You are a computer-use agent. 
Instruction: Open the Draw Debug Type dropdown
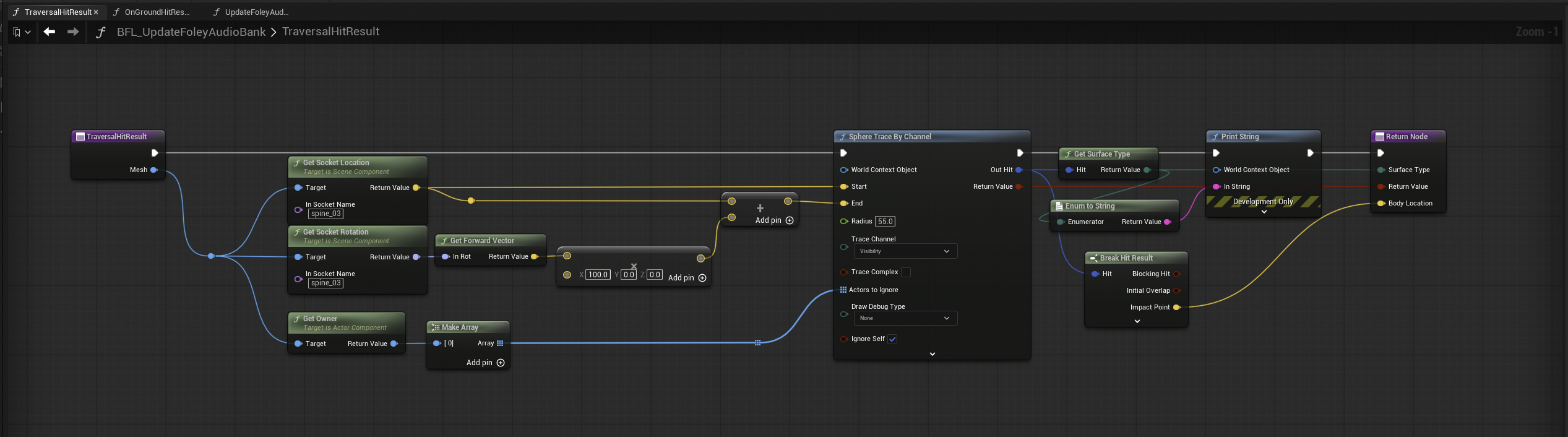[x=905, y=318]
